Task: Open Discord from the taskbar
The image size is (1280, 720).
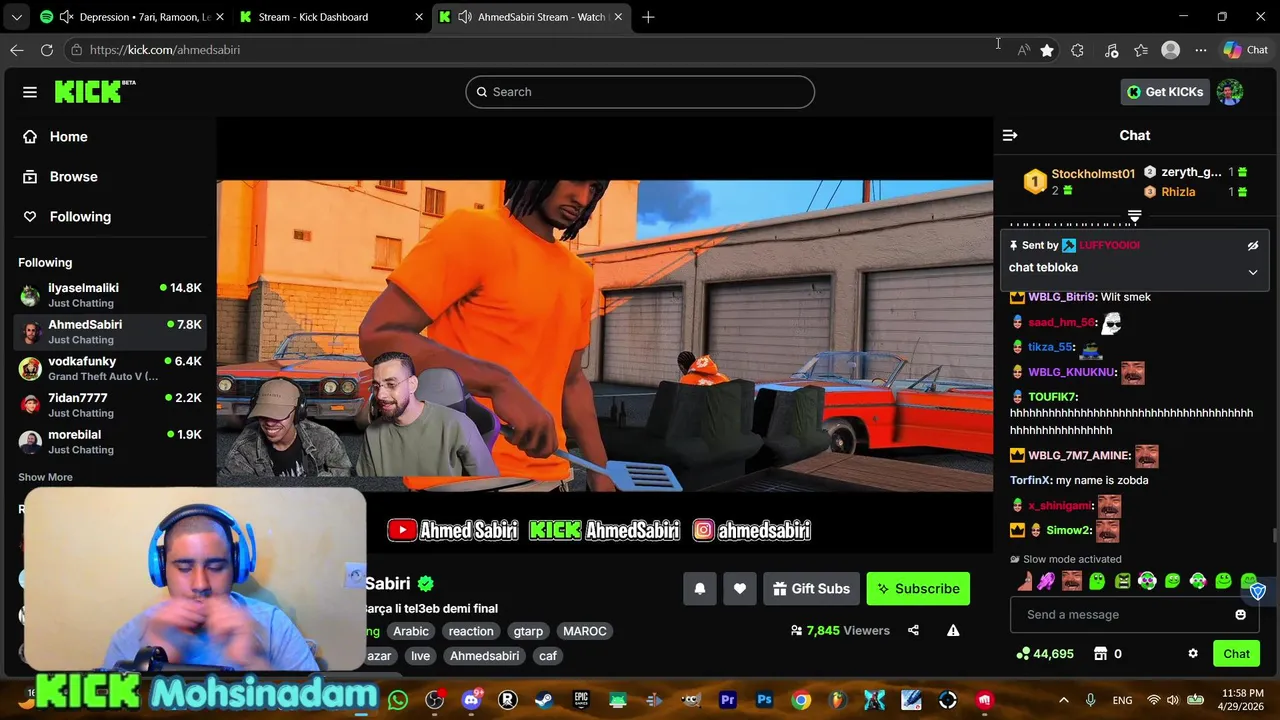Action: click(471, 700)
